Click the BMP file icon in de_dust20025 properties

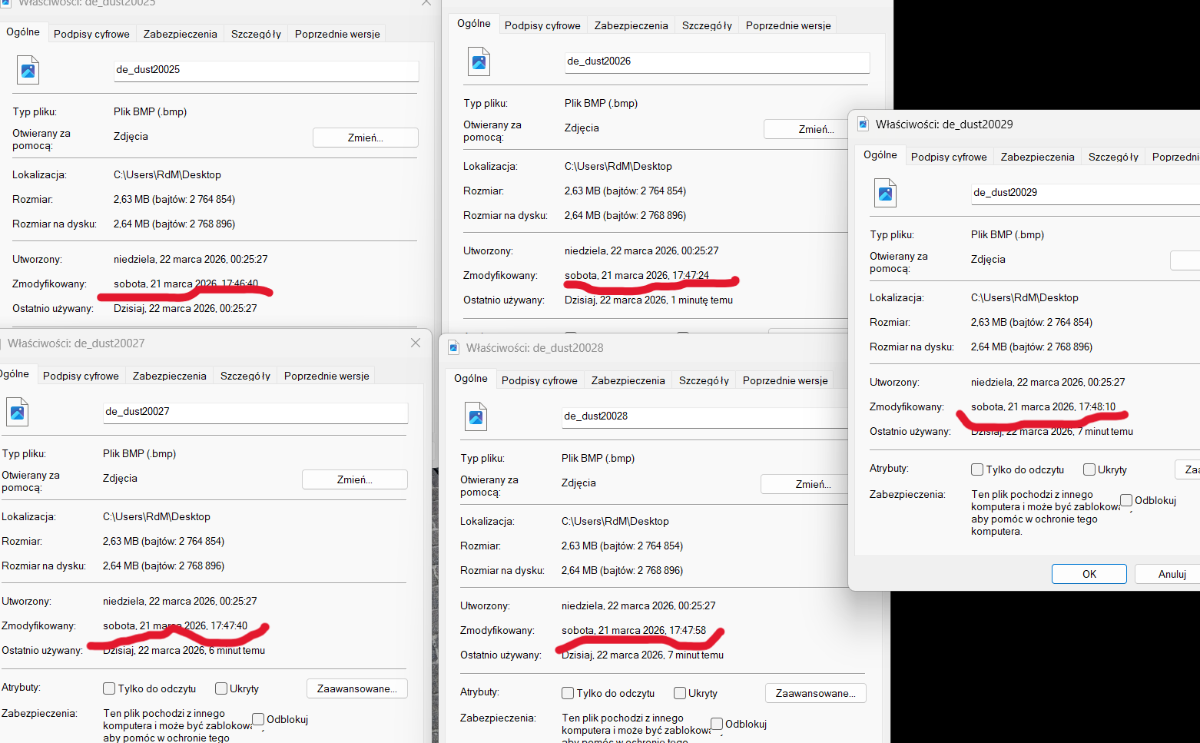(28, 71)
